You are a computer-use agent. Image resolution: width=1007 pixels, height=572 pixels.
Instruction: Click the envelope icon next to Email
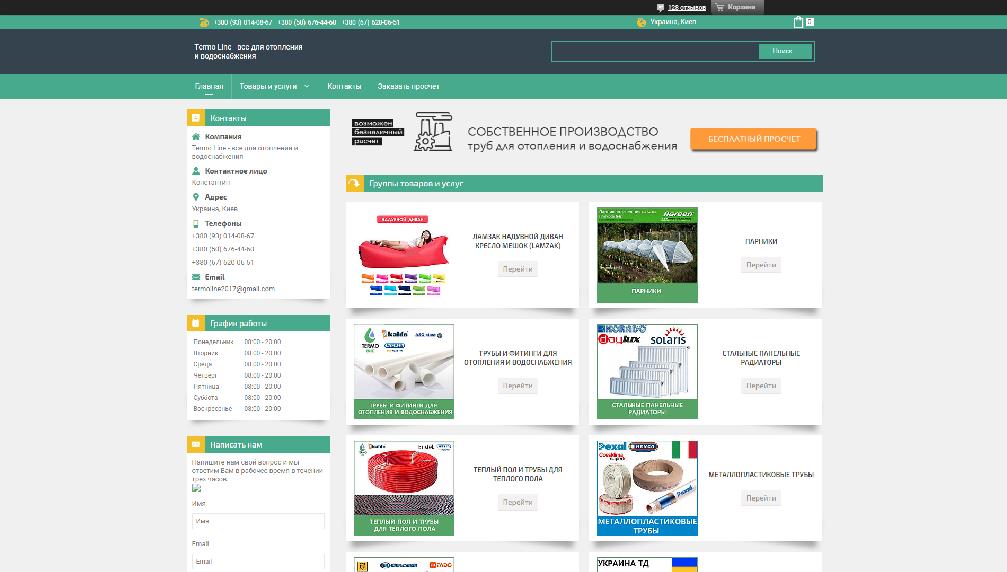(196, 277)
